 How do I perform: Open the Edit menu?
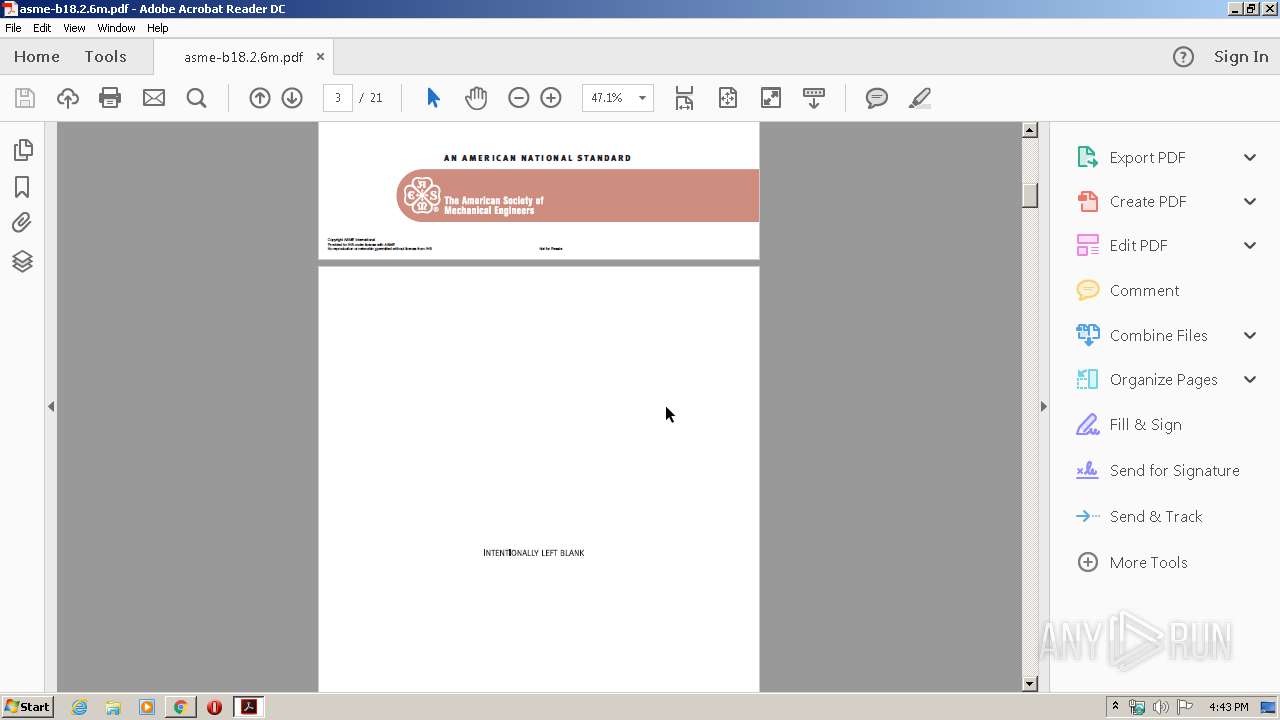point(42,28)
